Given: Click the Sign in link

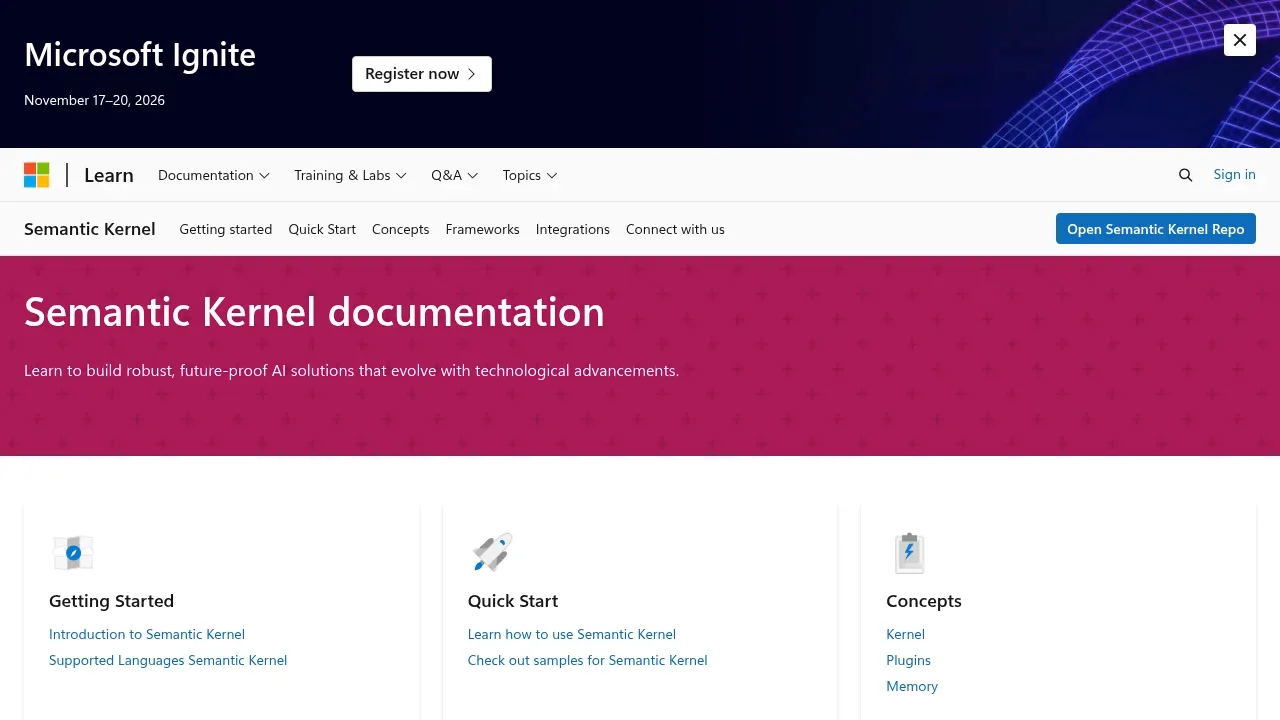Looking at the screenshot, I should 1234,174.
